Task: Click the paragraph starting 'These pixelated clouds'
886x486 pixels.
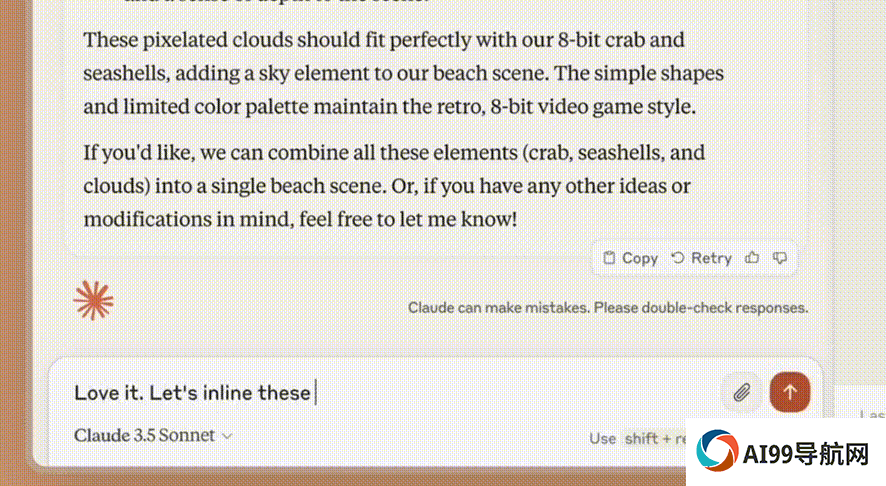Action: tap(403, 73)
